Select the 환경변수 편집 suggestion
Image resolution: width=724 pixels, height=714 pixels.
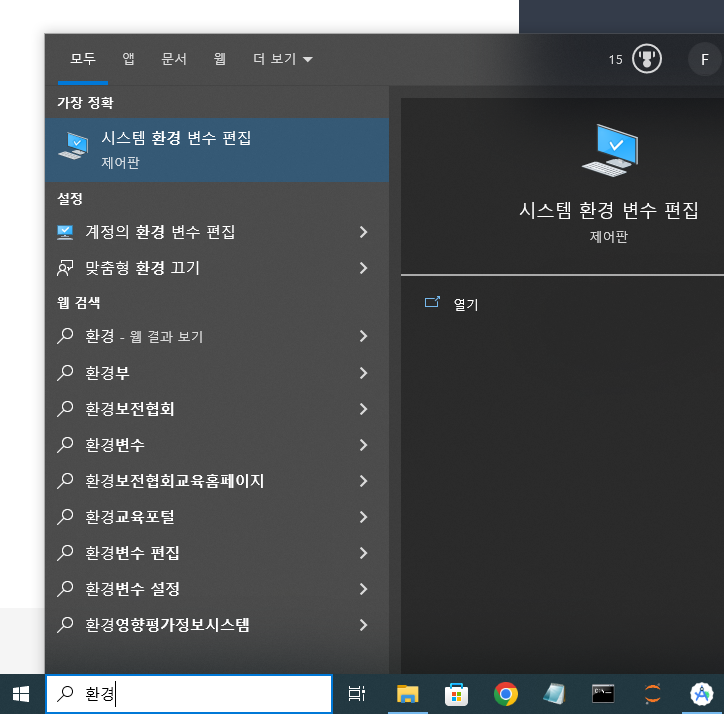tap(217, 553)
